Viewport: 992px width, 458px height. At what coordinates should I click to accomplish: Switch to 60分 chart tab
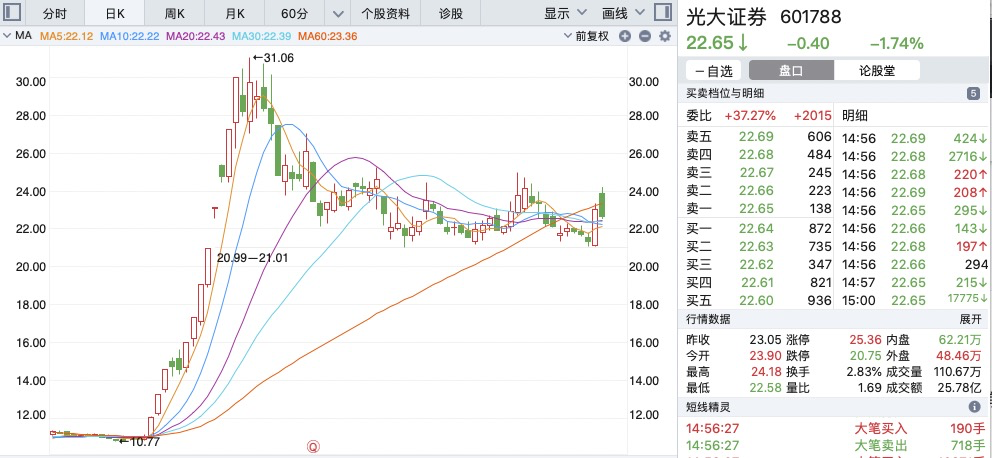coord(294,13)
